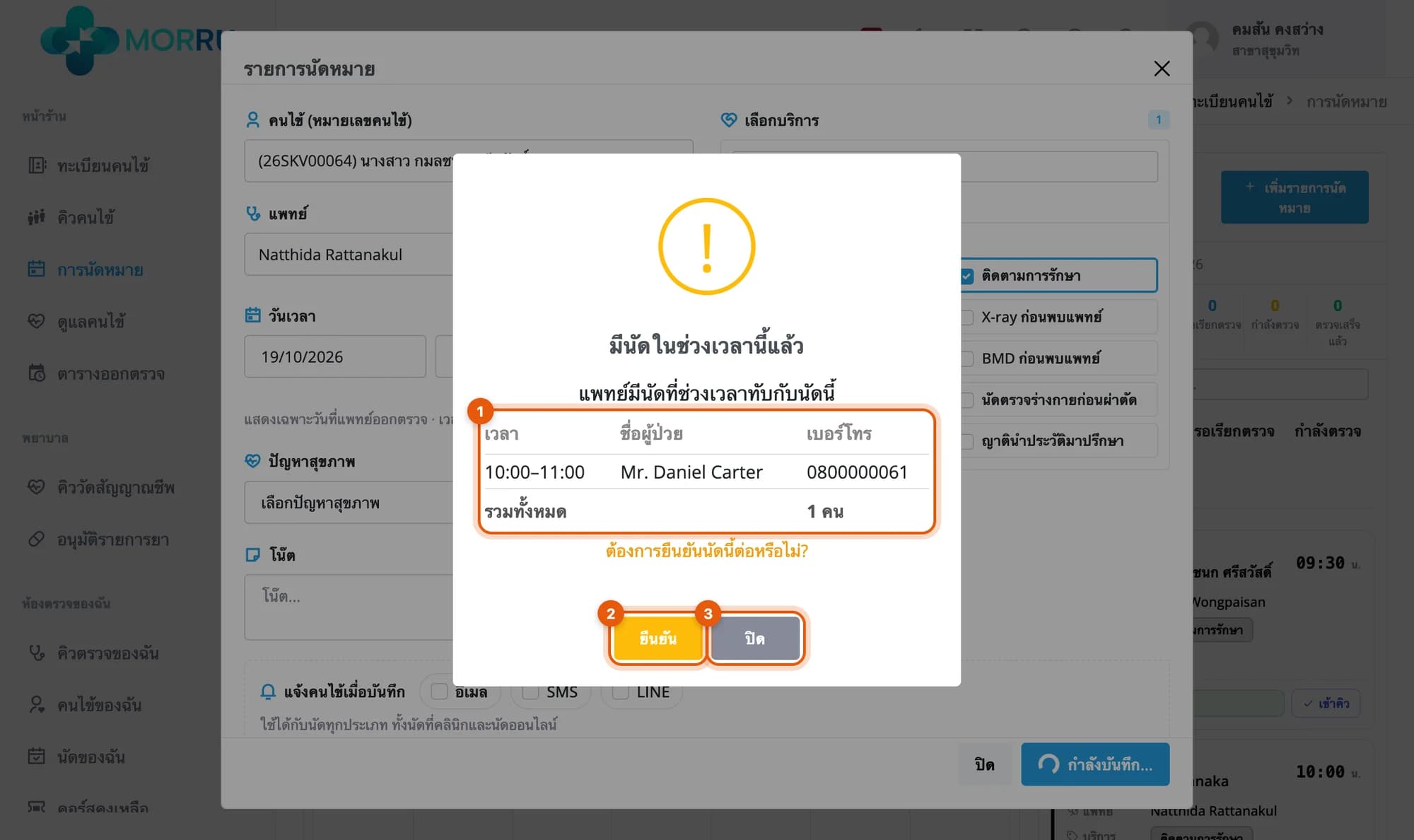The width and height of the screenshot is (1414, 840).
Task: Open คิววัดสัญญาณชีพ in the sidebar
Action: tap(115, 487)
